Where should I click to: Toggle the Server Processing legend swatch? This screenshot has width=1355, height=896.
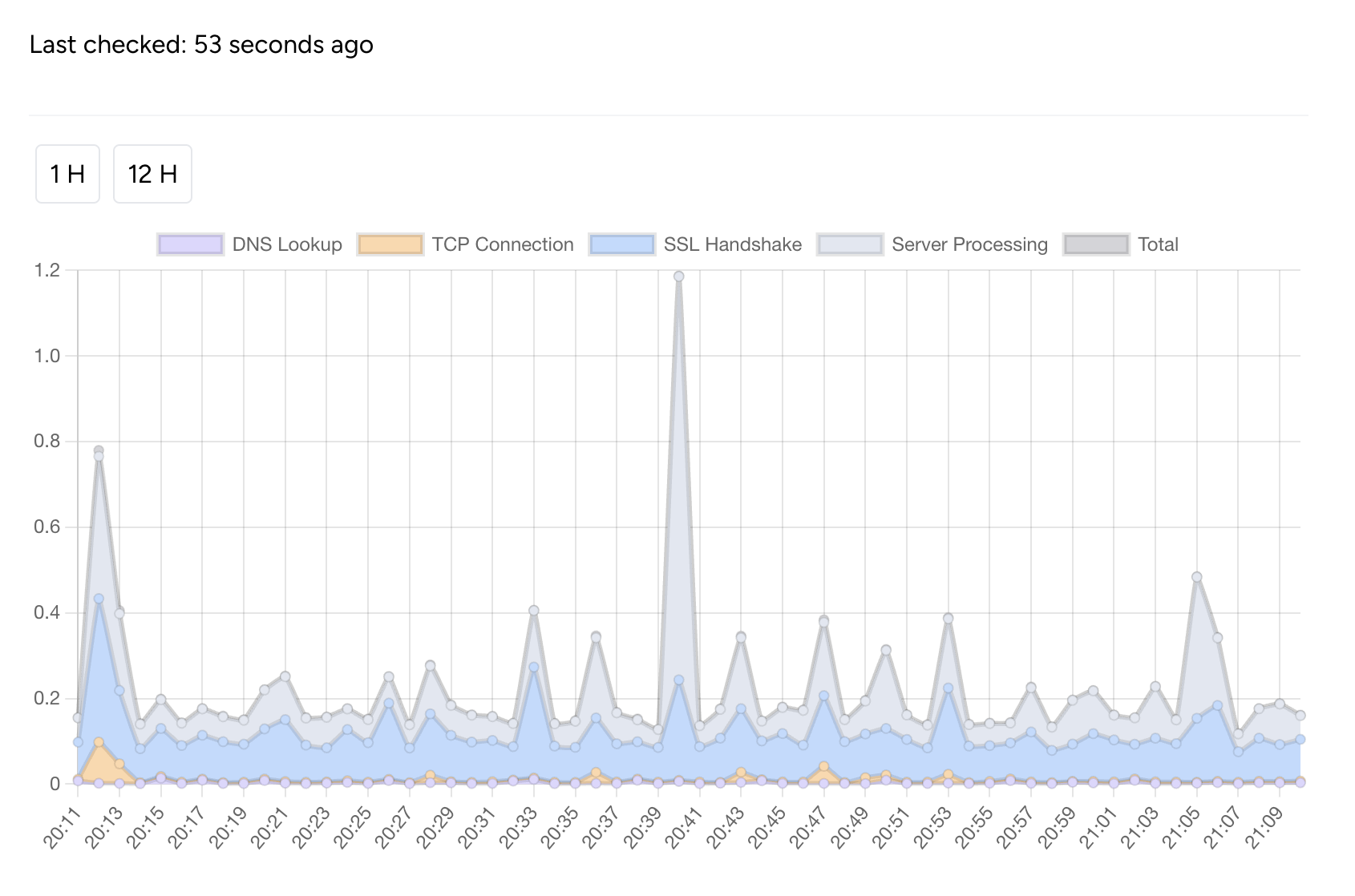850,244
